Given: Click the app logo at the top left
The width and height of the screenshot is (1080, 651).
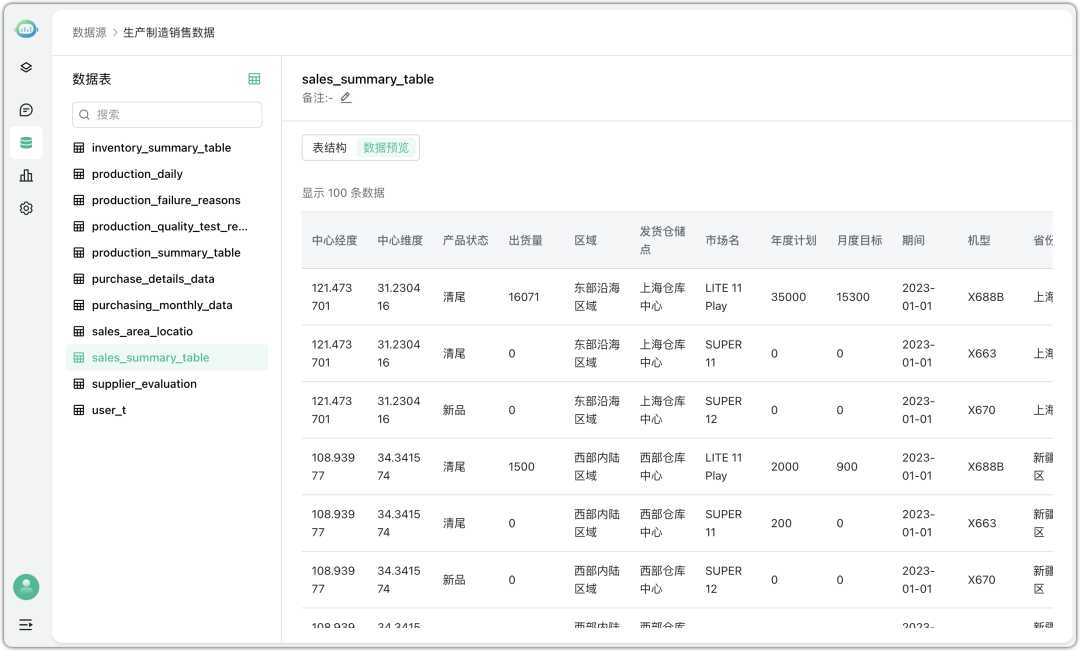Looking at the screenshot, I should click(25, 28).
